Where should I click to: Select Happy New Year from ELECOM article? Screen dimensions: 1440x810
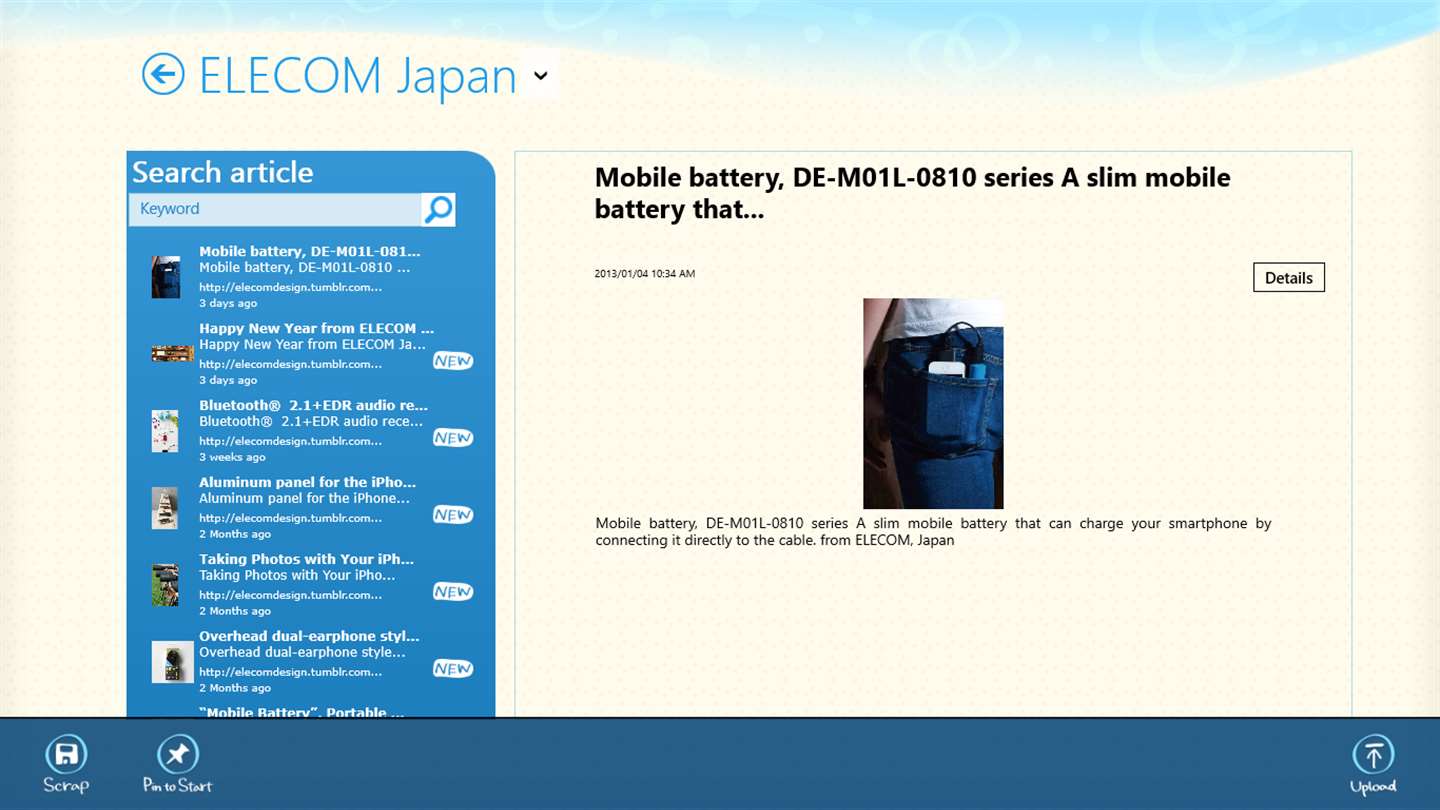coord(311,354)
